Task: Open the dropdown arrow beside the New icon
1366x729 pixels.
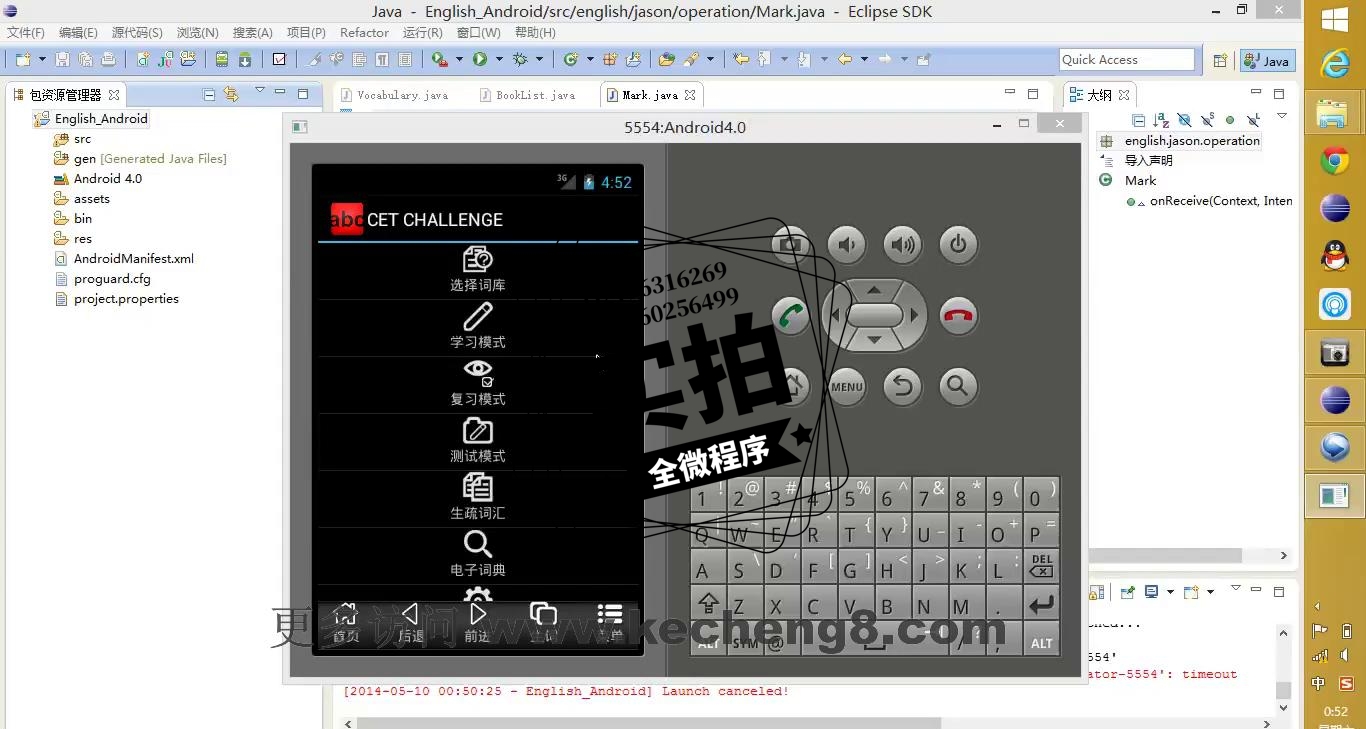Action: pyautogui.click(x=42, y=59)
